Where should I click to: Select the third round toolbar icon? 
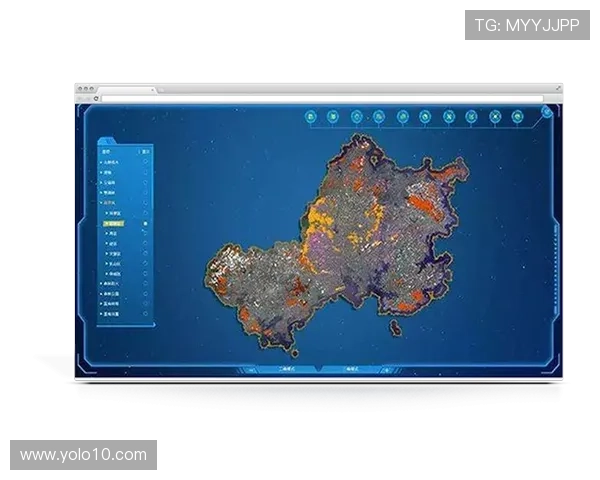pos(357,117)
